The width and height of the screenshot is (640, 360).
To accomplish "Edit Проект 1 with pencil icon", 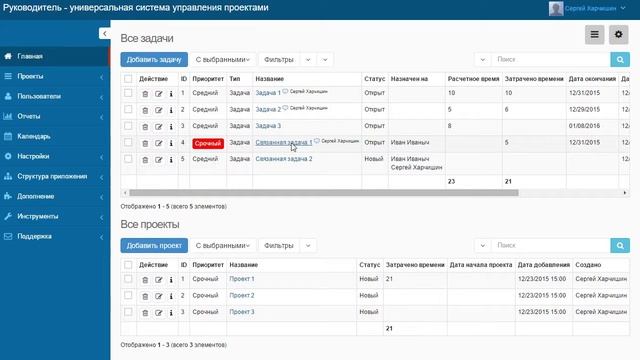I will (x=158, y=280).
